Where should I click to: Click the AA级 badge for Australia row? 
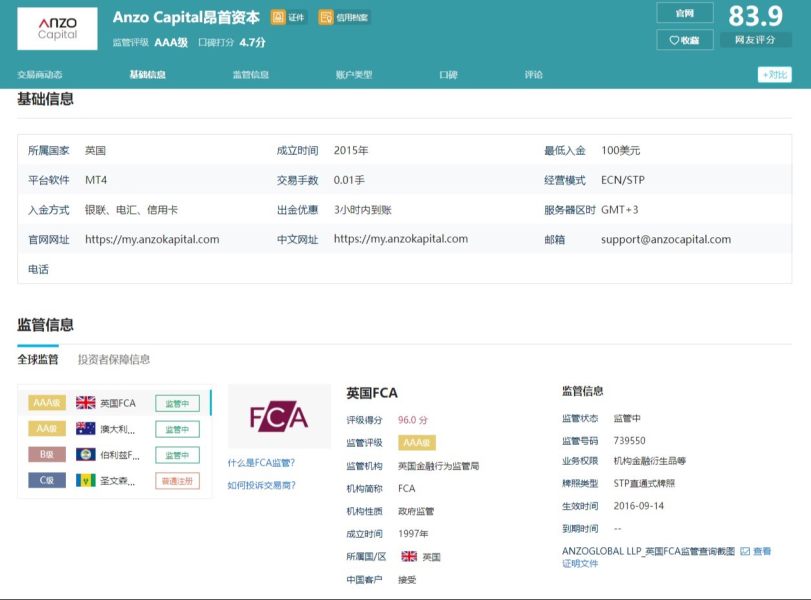(x=47, y=428)
